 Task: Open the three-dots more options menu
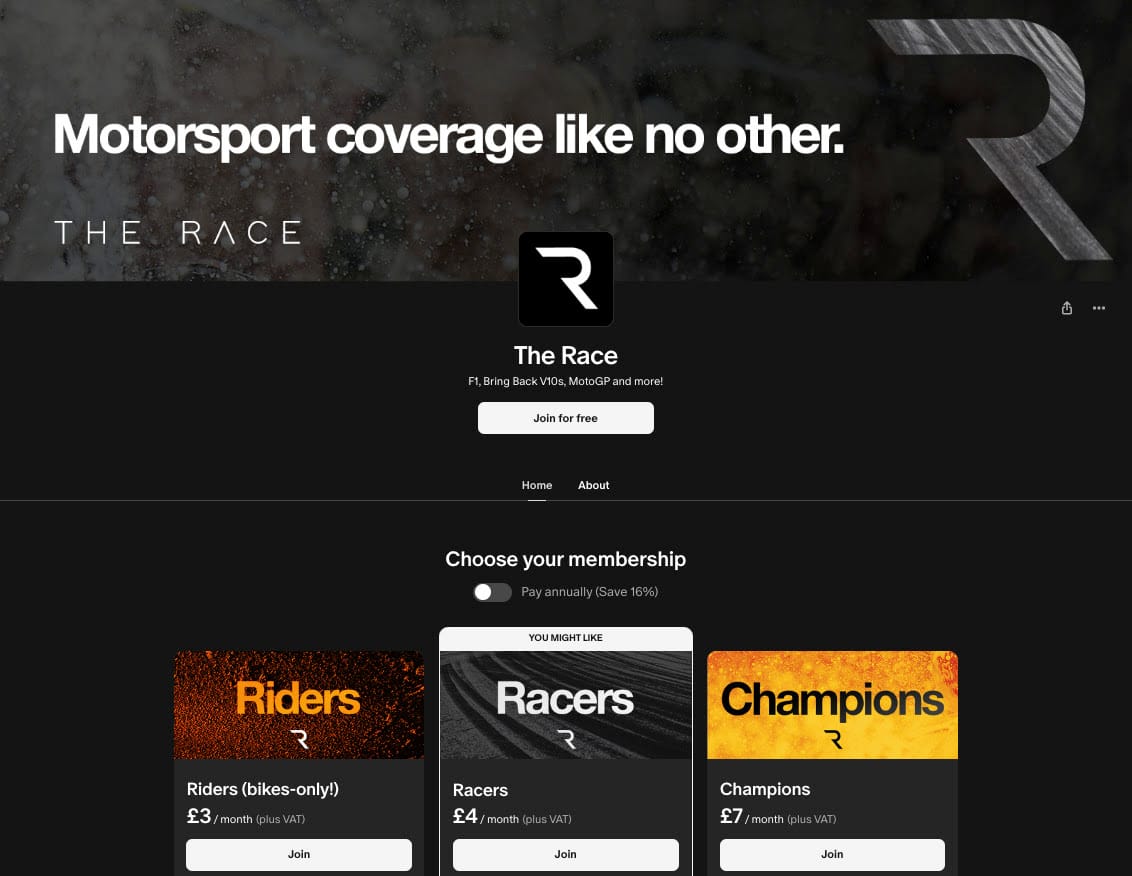1098,308
